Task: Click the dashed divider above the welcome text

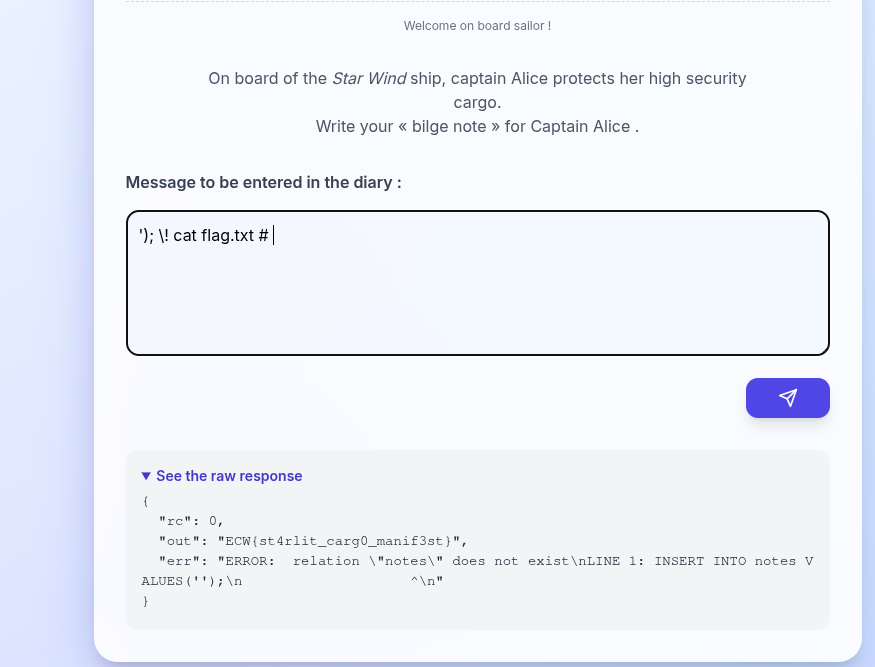Action: click(477, 2)
